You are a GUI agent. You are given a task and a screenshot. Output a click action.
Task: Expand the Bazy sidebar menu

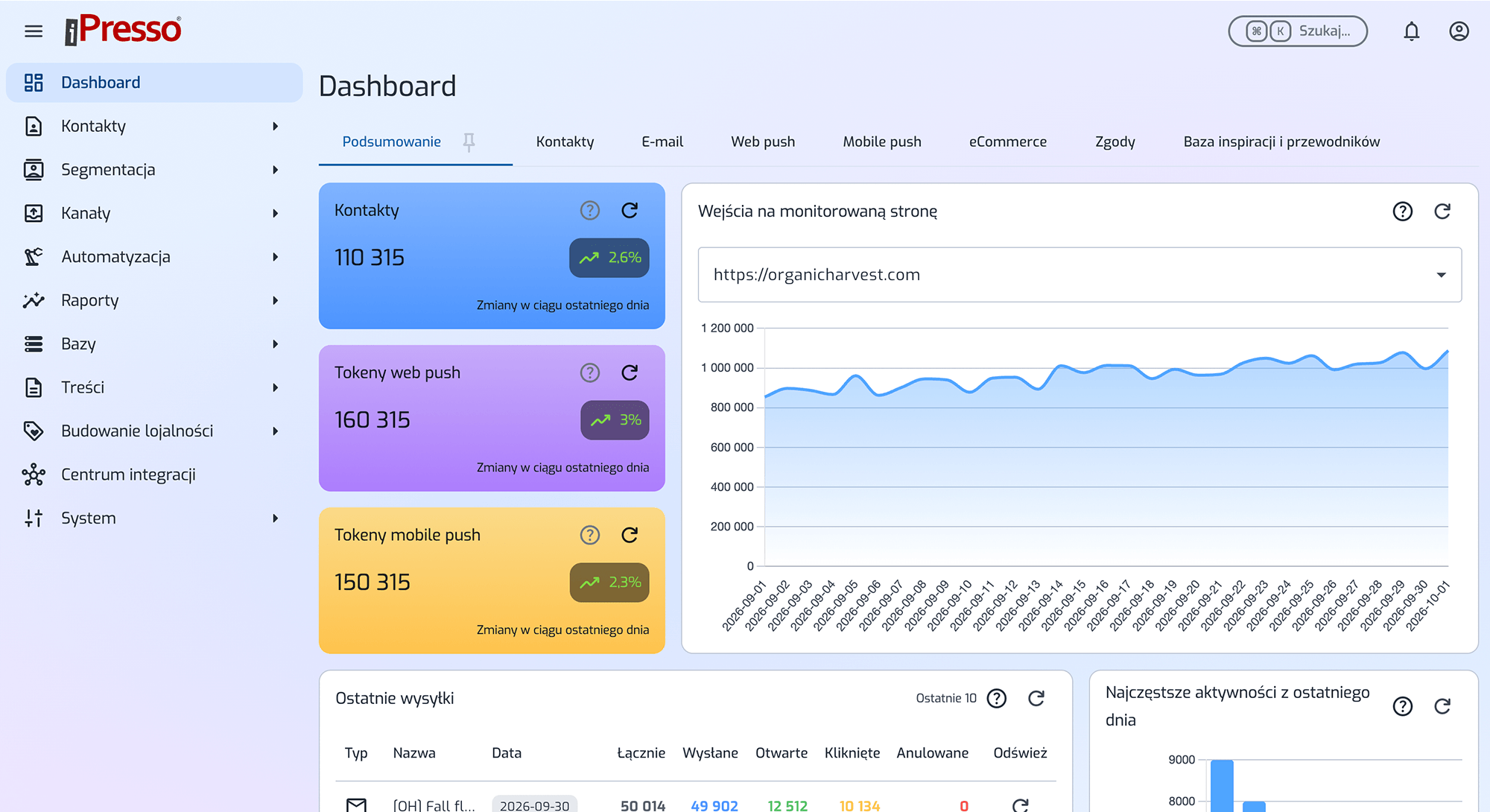point(275,344)
